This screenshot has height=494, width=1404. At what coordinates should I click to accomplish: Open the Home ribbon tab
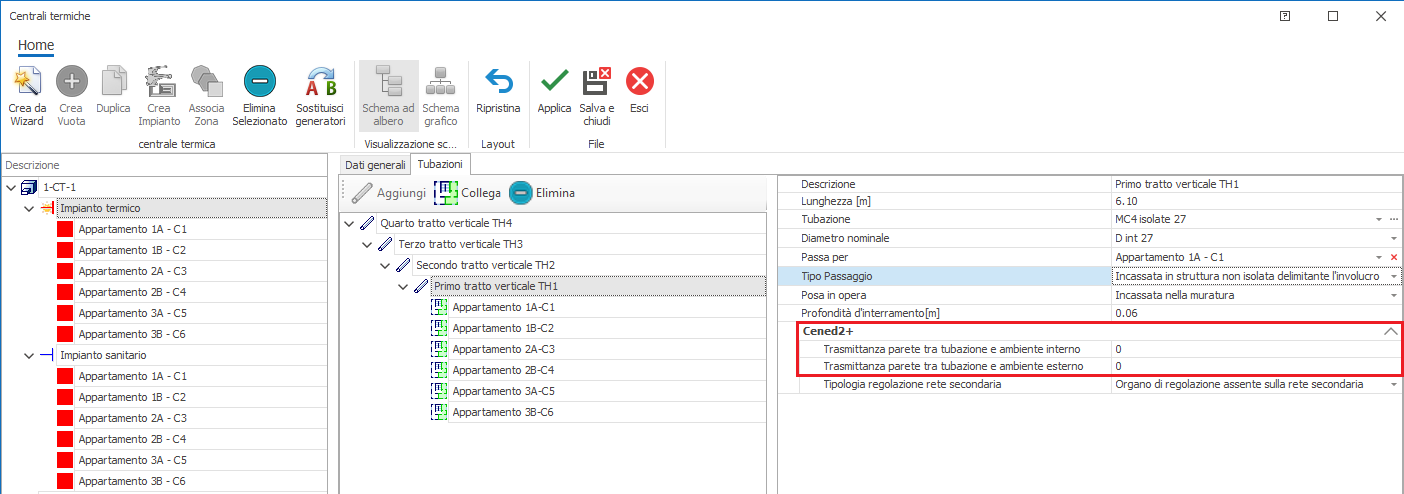point(36,45)
